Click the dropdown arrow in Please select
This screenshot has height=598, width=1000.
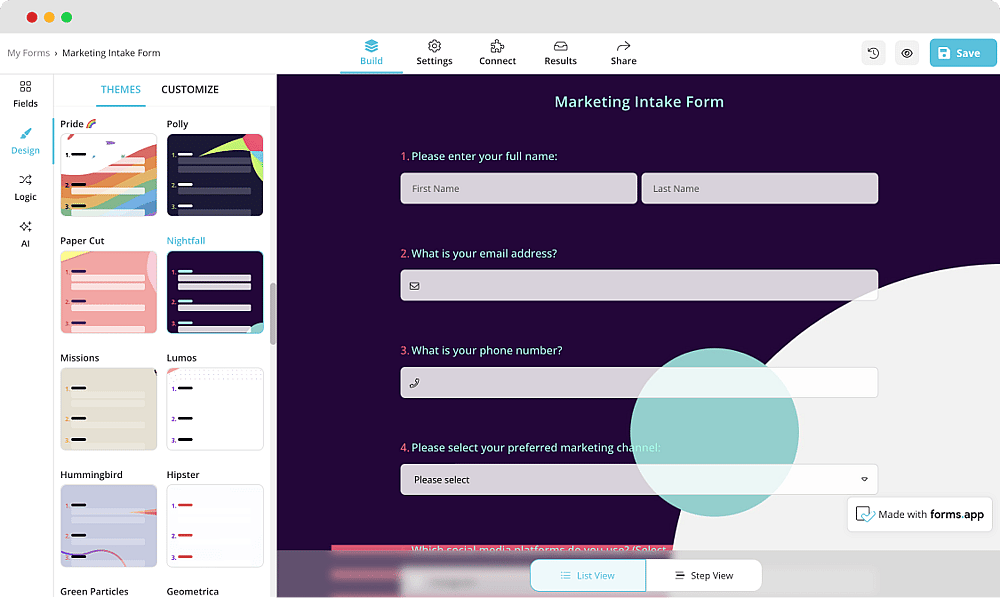pyautogui.click(x=864, y=479)
